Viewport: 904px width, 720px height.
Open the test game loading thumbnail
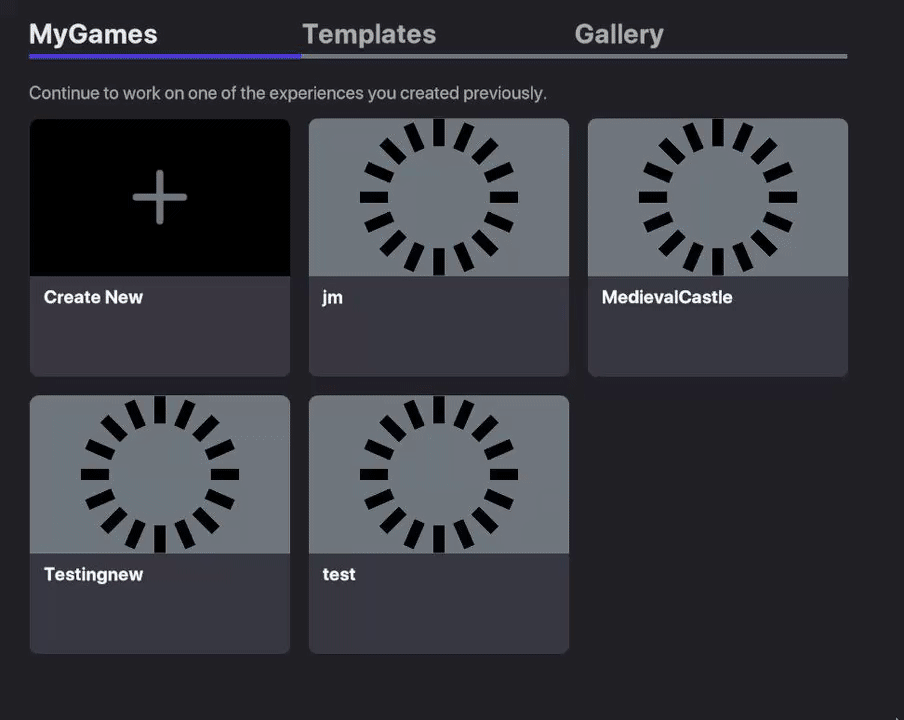[x=439, y=474]
